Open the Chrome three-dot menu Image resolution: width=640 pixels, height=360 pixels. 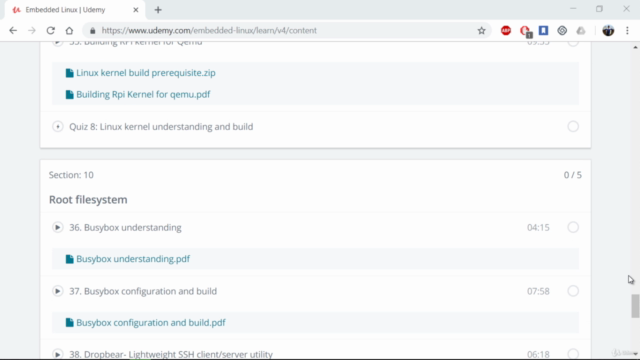627,31
